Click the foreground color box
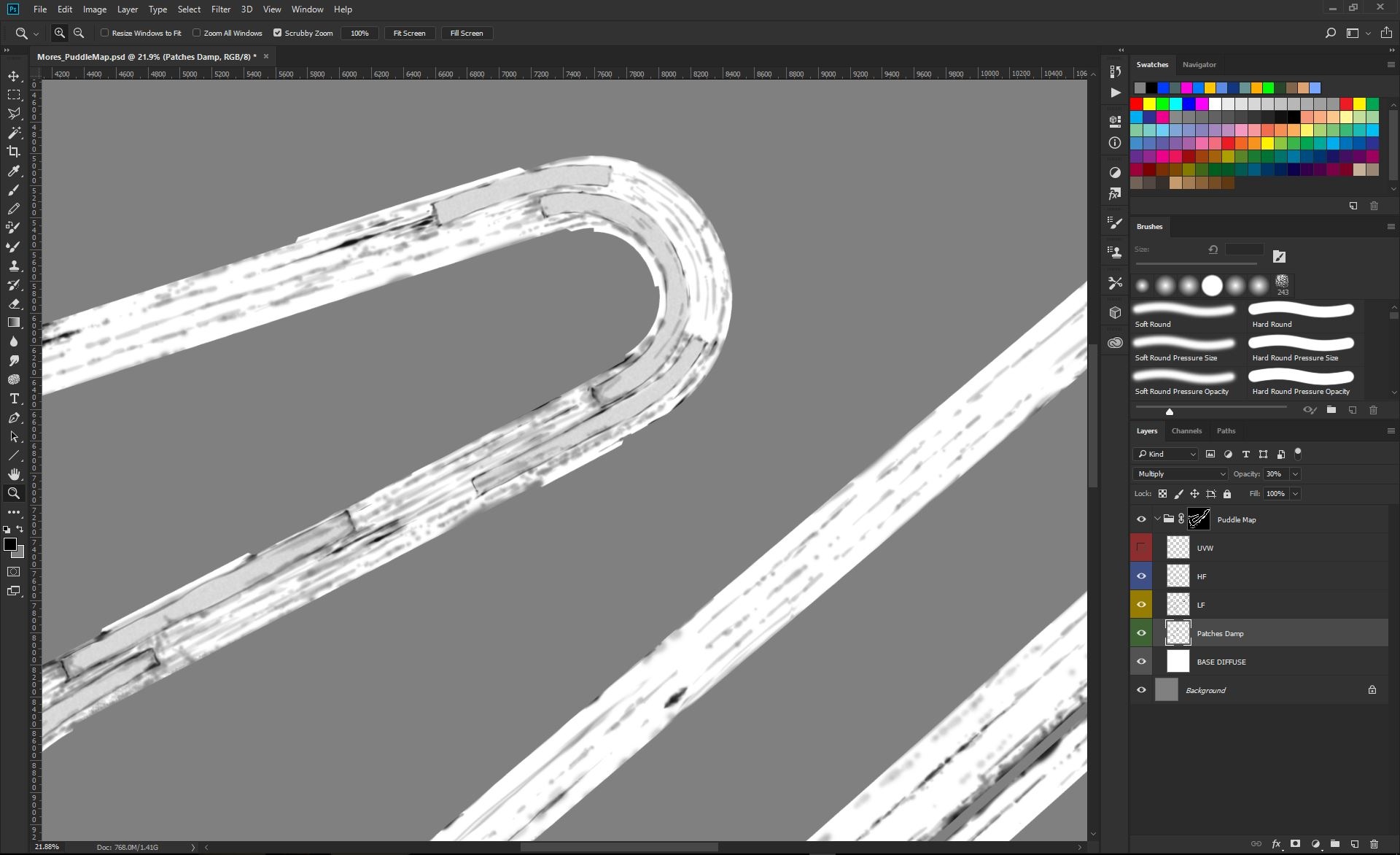The width and height of the screenshot is (1400, 855). (x=10, y=544)
